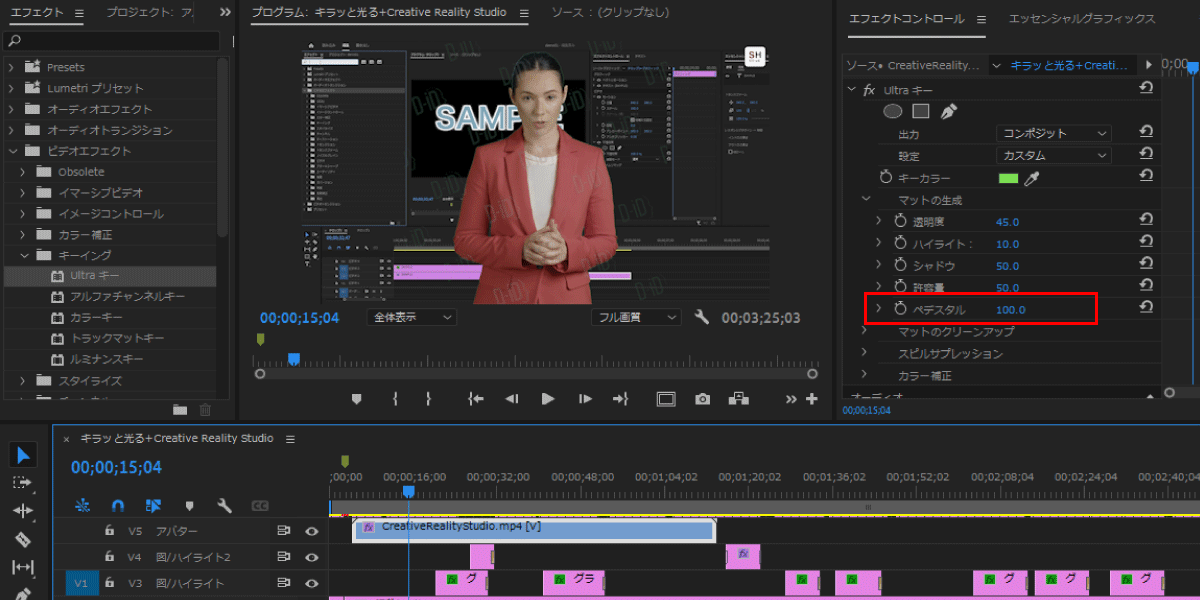Switch to the エッセンシャルグラフィックス tab
This screenshot has width=1200, height=600.
1082,19
